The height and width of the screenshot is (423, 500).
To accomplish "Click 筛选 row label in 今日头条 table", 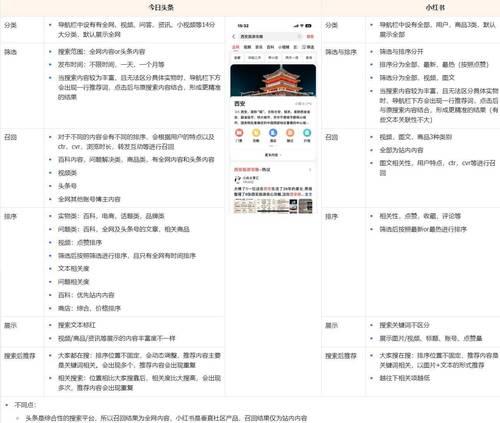I will (10, 52).
